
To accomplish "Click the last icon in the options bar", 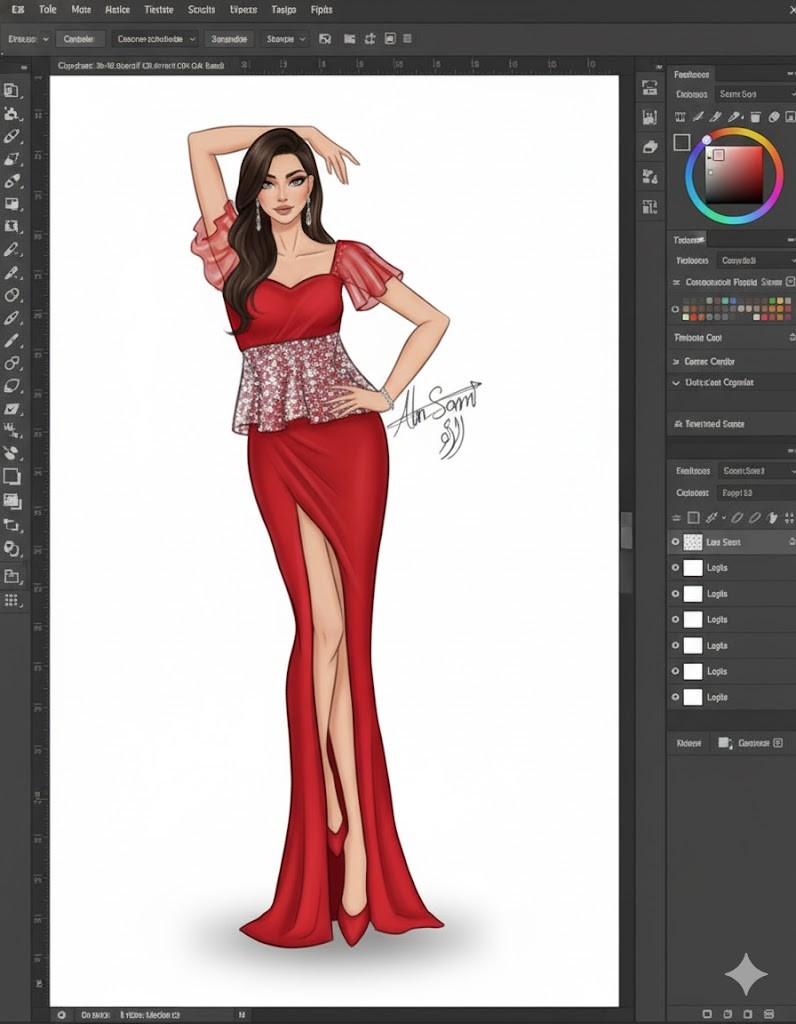I will coord(407,39).
